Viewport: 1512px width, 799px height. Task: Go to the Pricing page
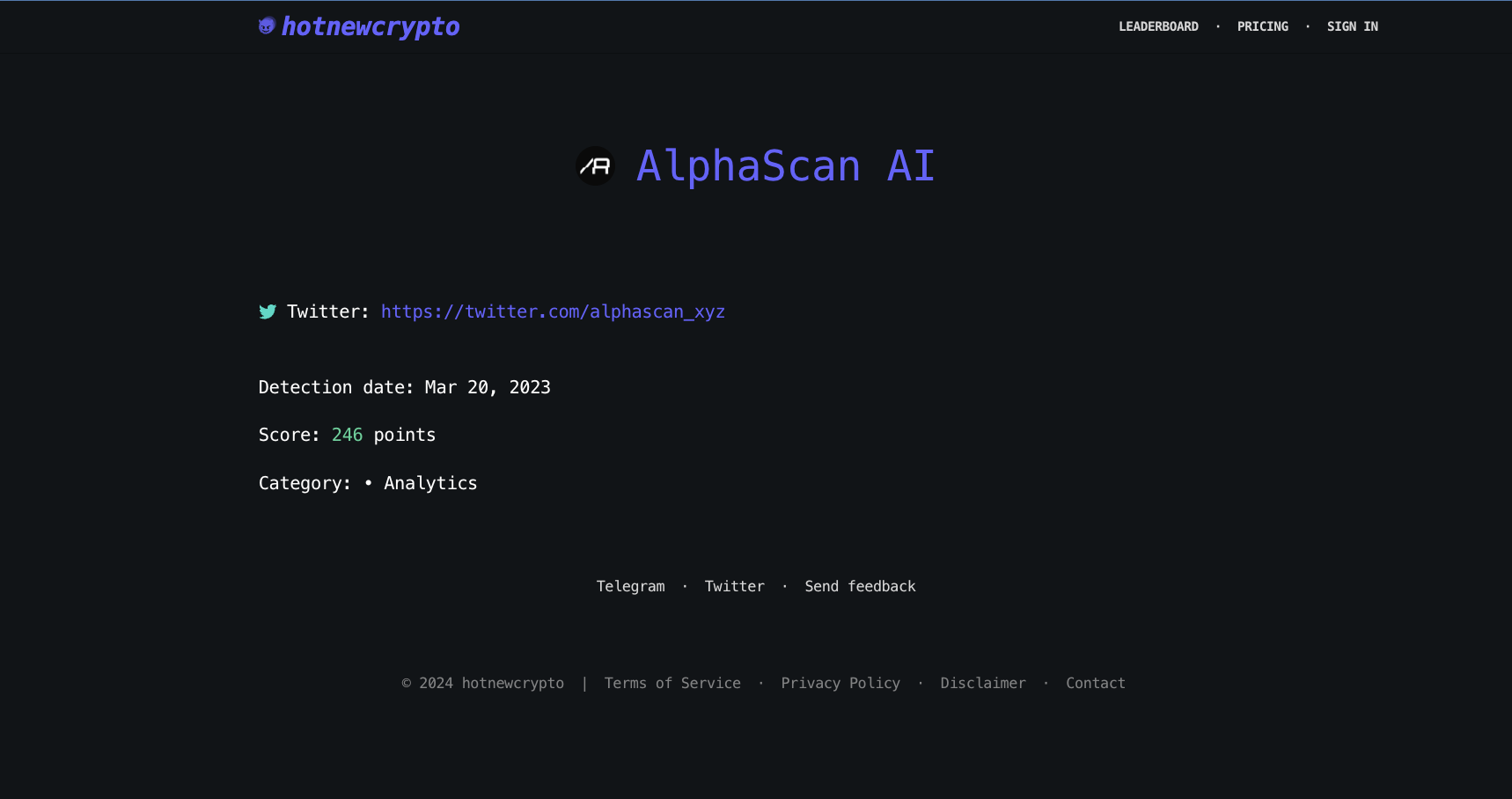click(1262, 26)
